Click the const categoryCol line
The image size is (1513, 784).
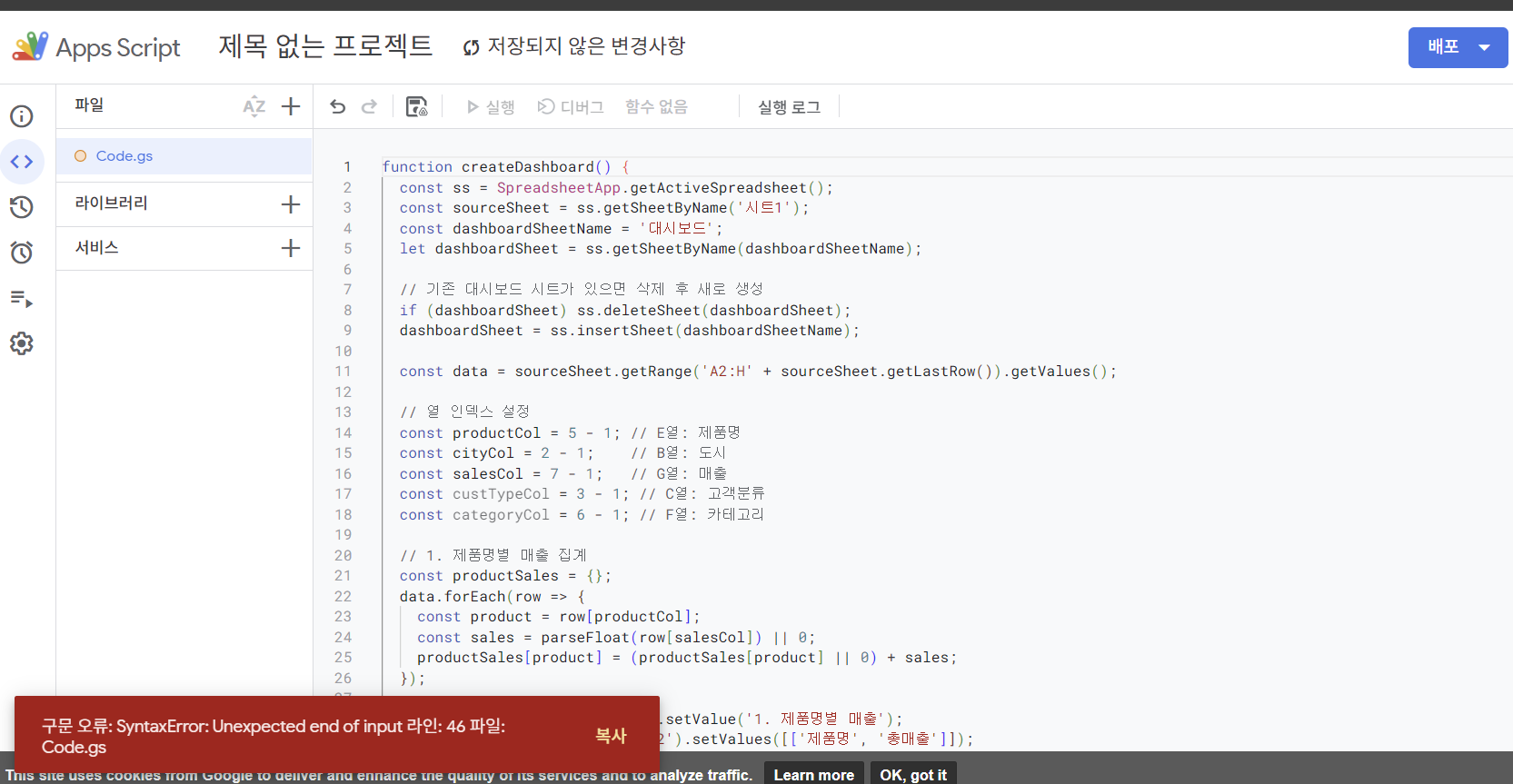coord(582,515)
